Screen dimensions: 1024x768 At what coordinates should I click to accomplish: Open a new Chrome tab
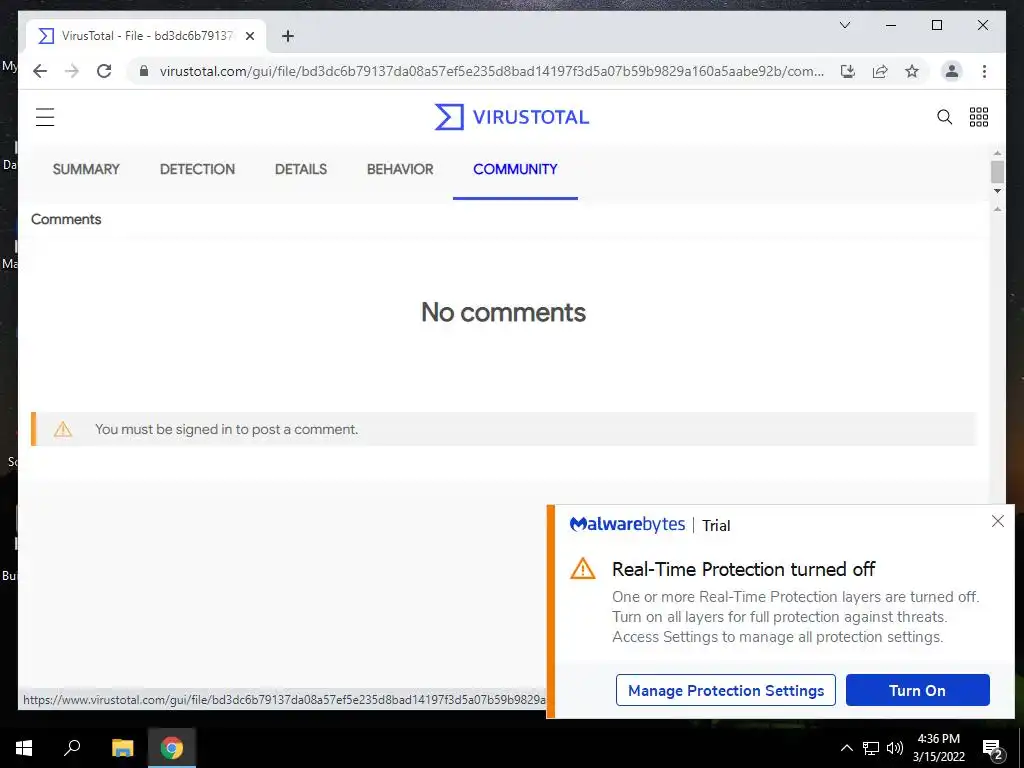tap(287, 36)
